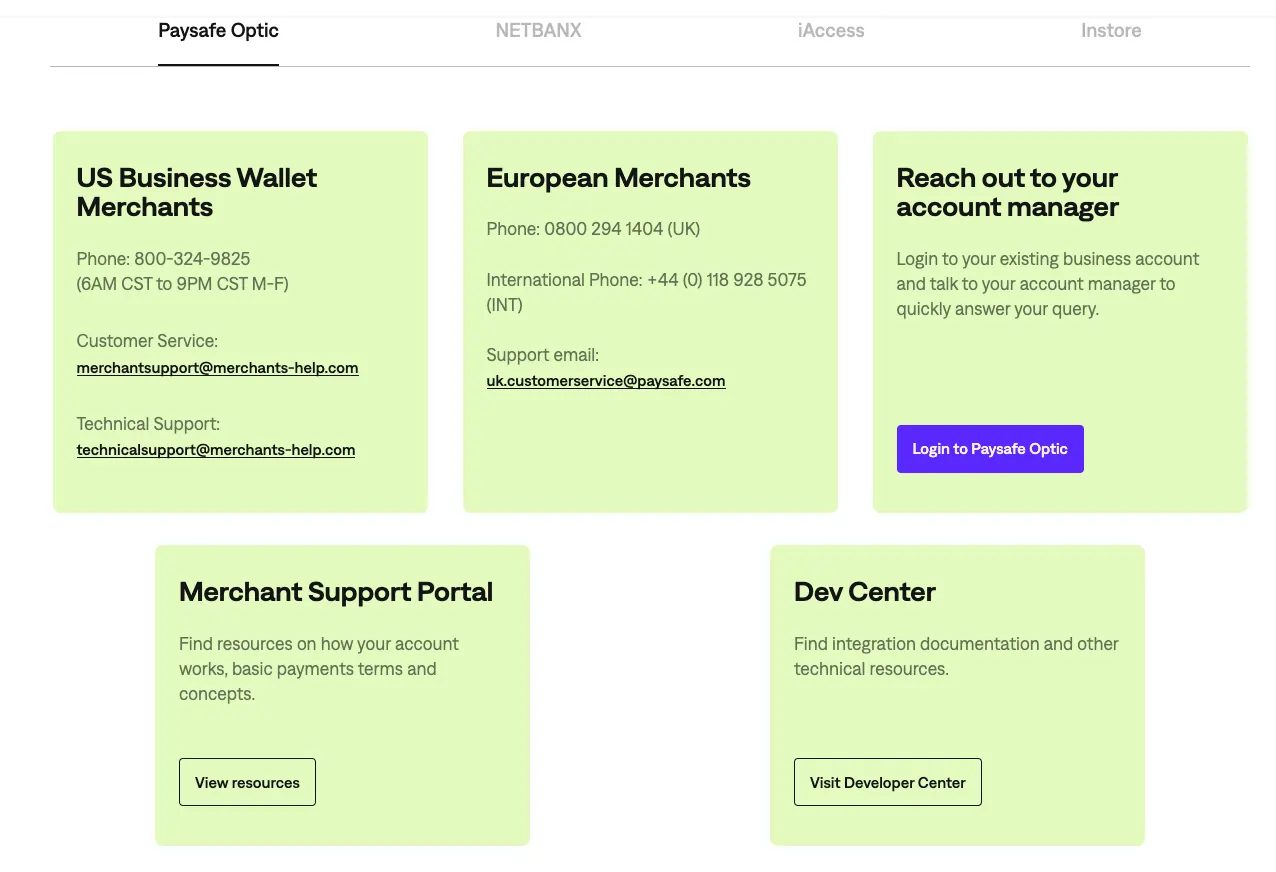Image resolution: width=1276 pixels, height=872 pixels.
Task: Select US Business Wallet Merchants heading
Action: click(x=197, y=192)
